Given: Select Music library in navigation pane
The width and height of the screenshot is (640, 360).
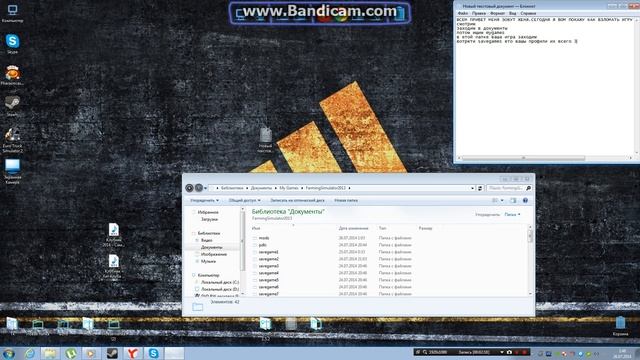Looking at the screenshot, I should pyautogui.click(x=209, y=261).
